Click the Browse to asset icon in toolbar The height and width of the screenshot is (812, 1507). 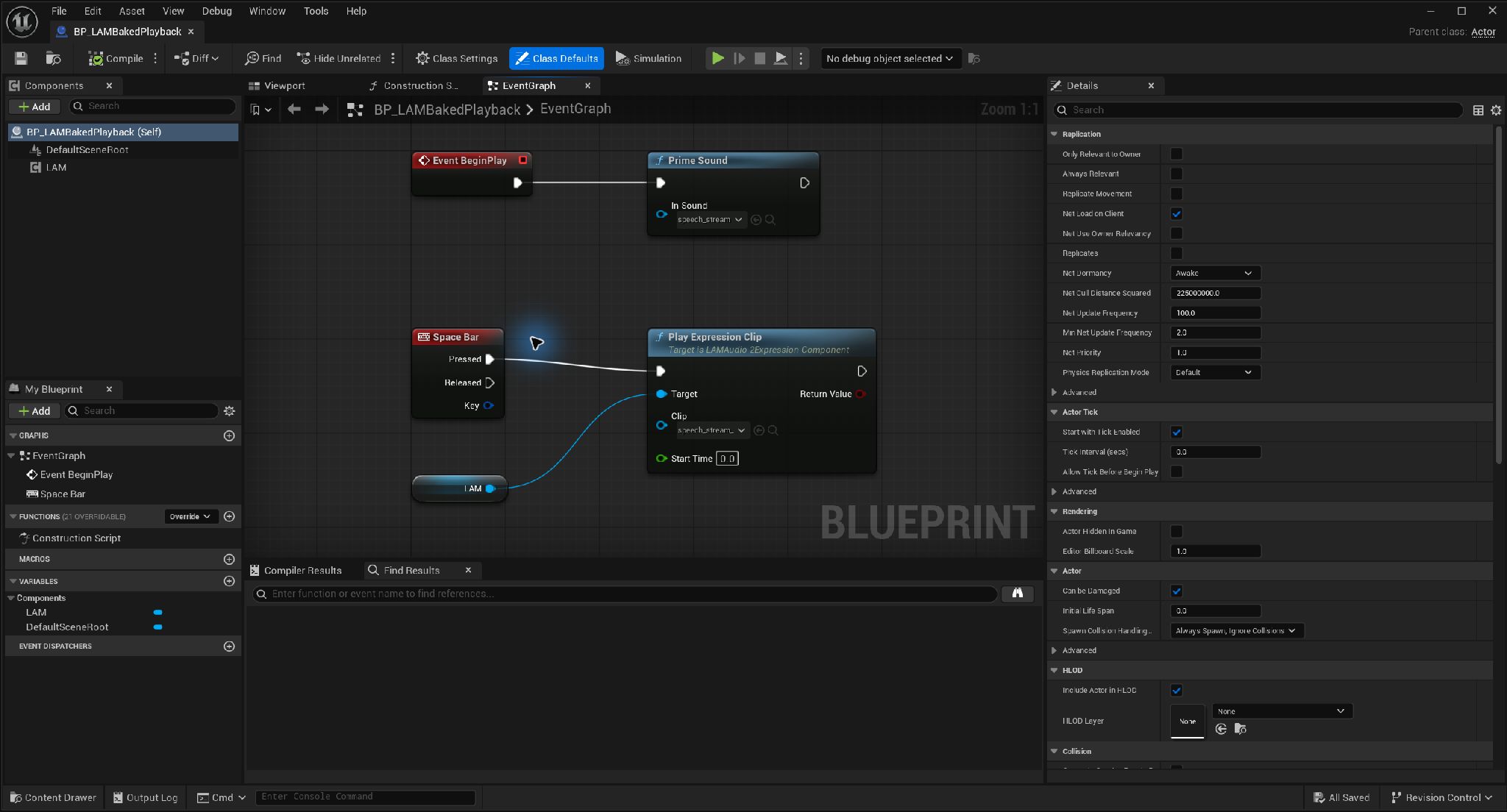tap(53, 58)
